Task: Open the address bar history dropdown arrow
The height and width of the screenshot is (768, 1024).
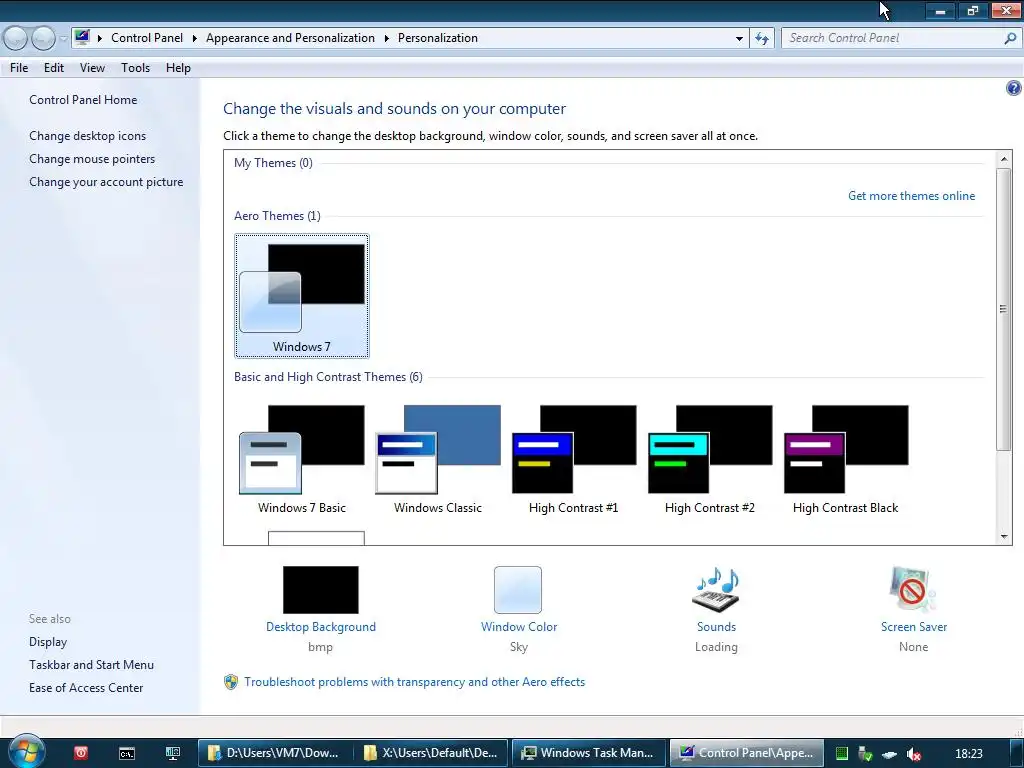Action: point(739,39)
